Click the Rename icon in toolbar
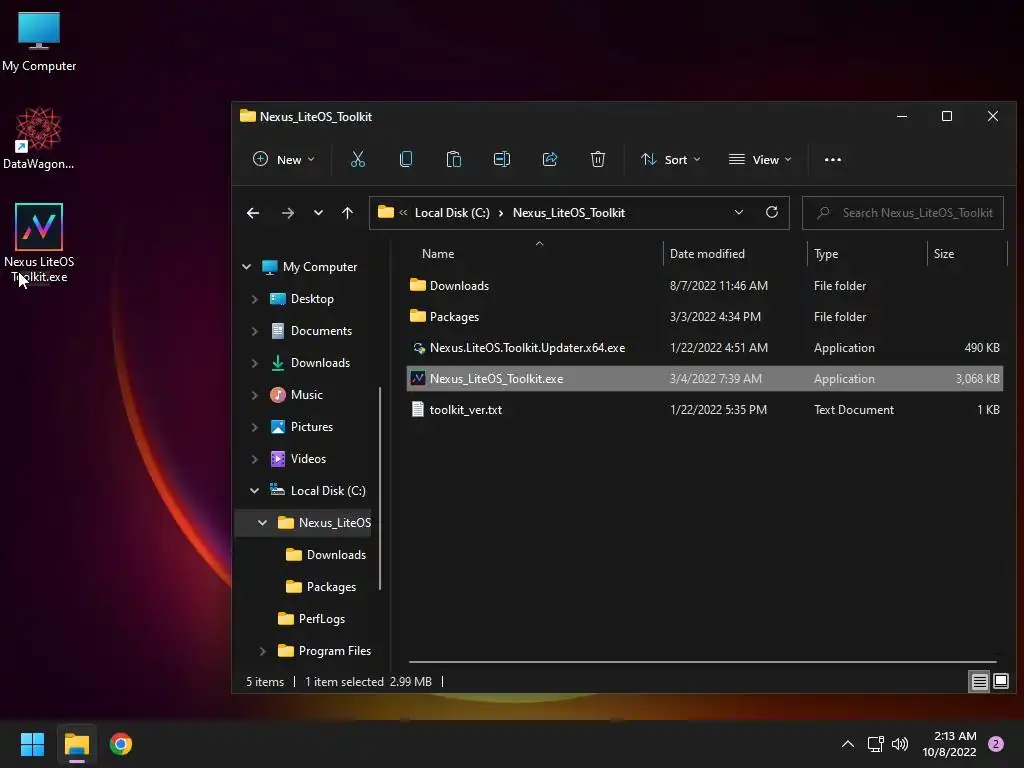This screenshot has width=1024, height=768. click(502, 159)
